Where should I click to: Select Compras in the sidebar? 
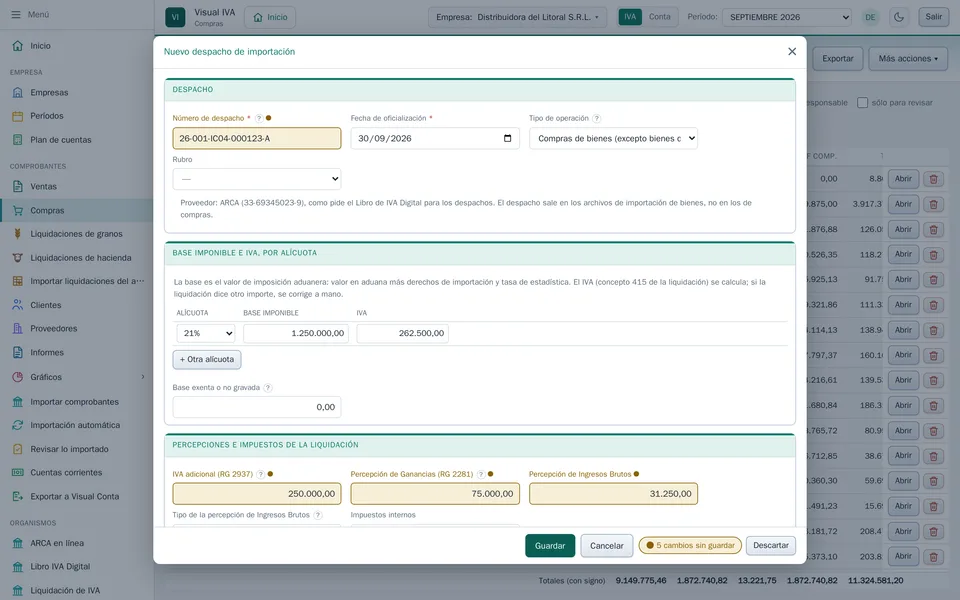[77, 210]
